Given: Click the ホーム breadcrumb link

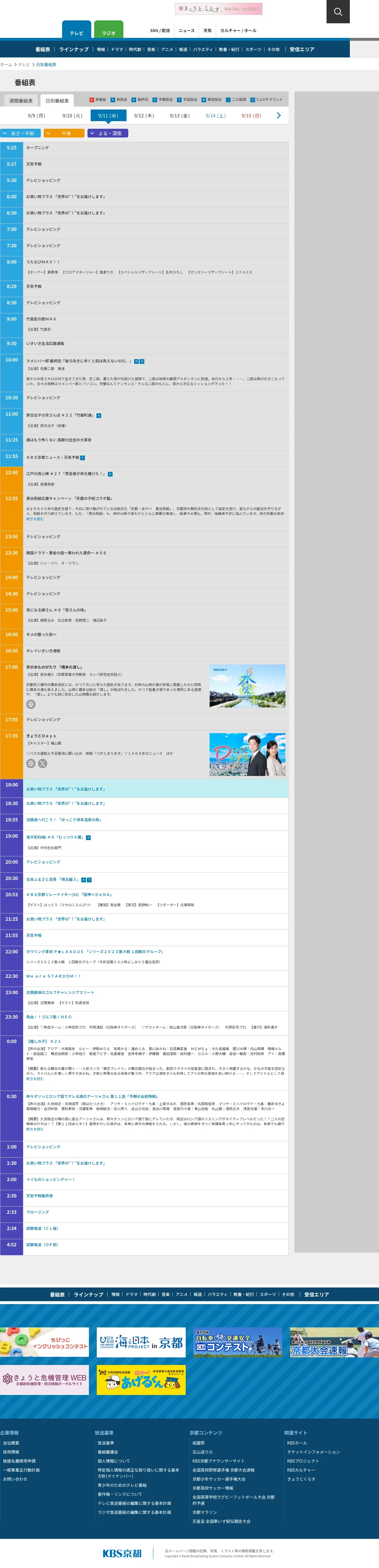Looking at the screenshot, I should pos(6,65).
